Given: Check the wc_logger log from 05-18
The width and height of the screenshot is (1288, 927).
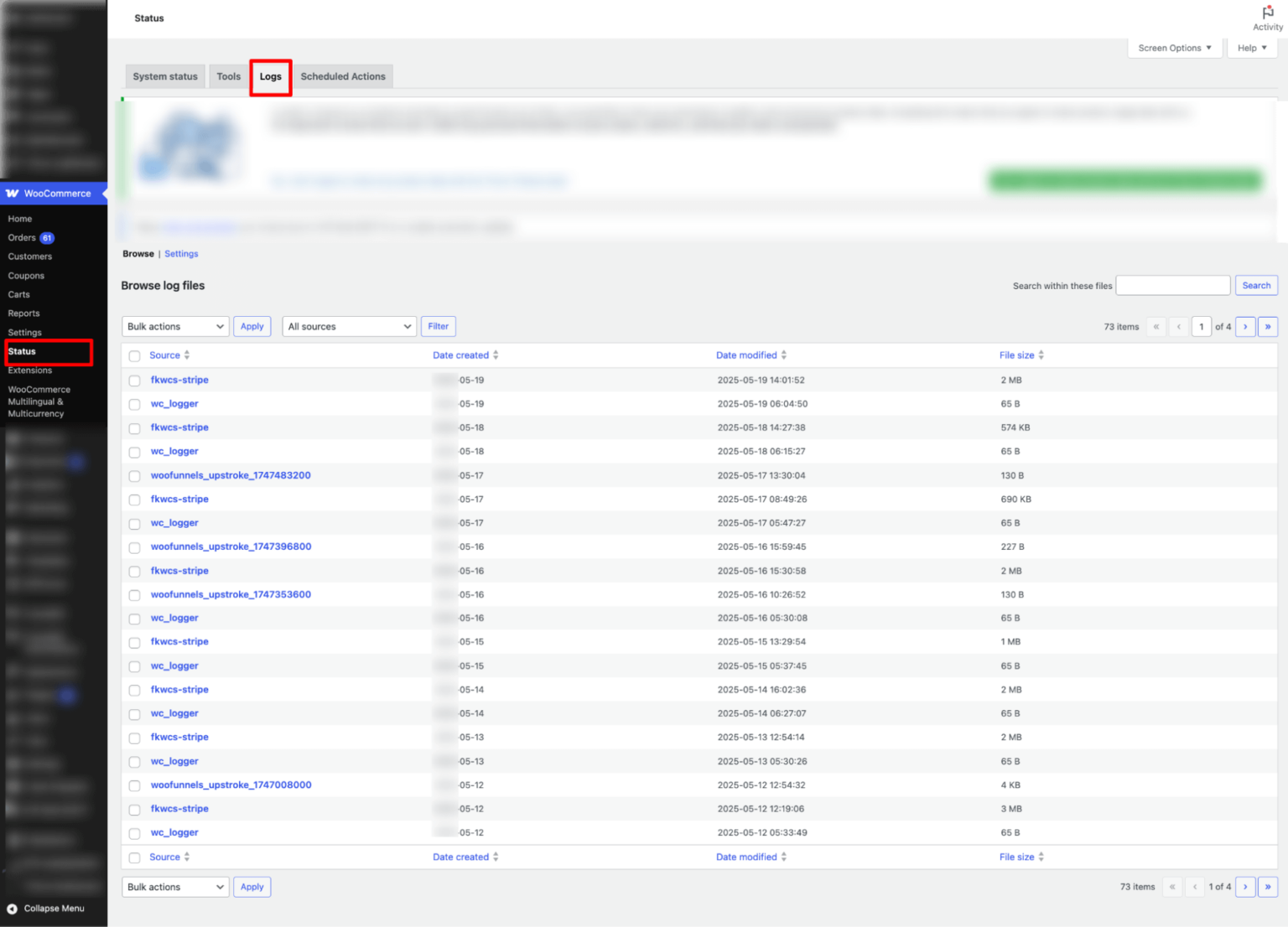Looking at the screenshot, I should click(x=134, y=451).
